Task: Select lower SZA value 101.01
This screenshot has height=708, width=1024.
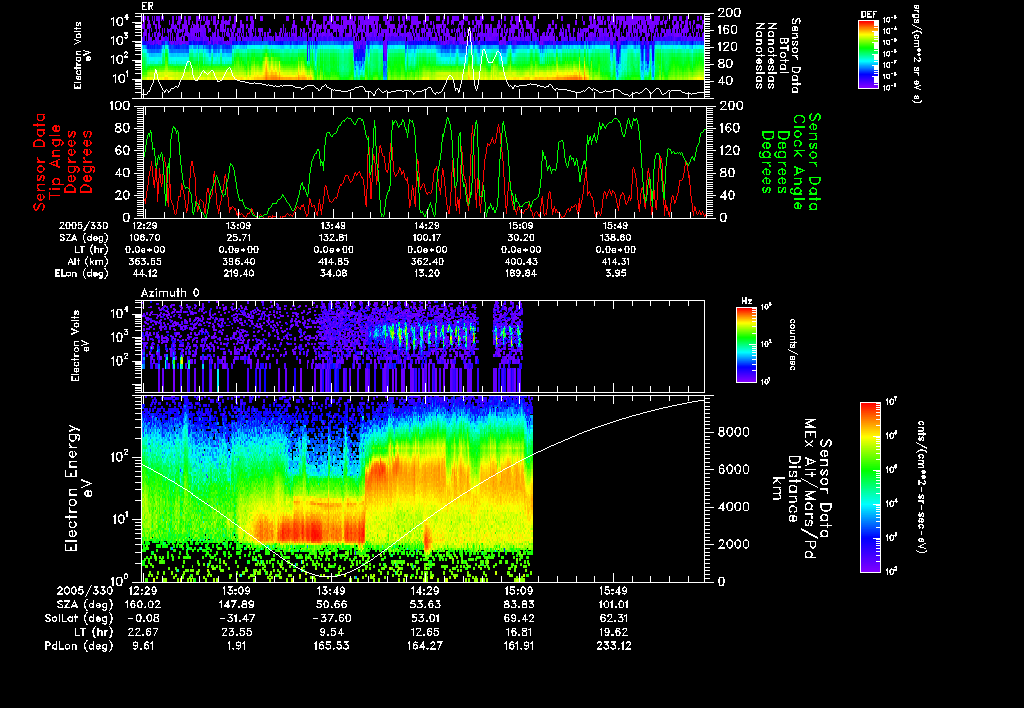Action: point(613,604)
